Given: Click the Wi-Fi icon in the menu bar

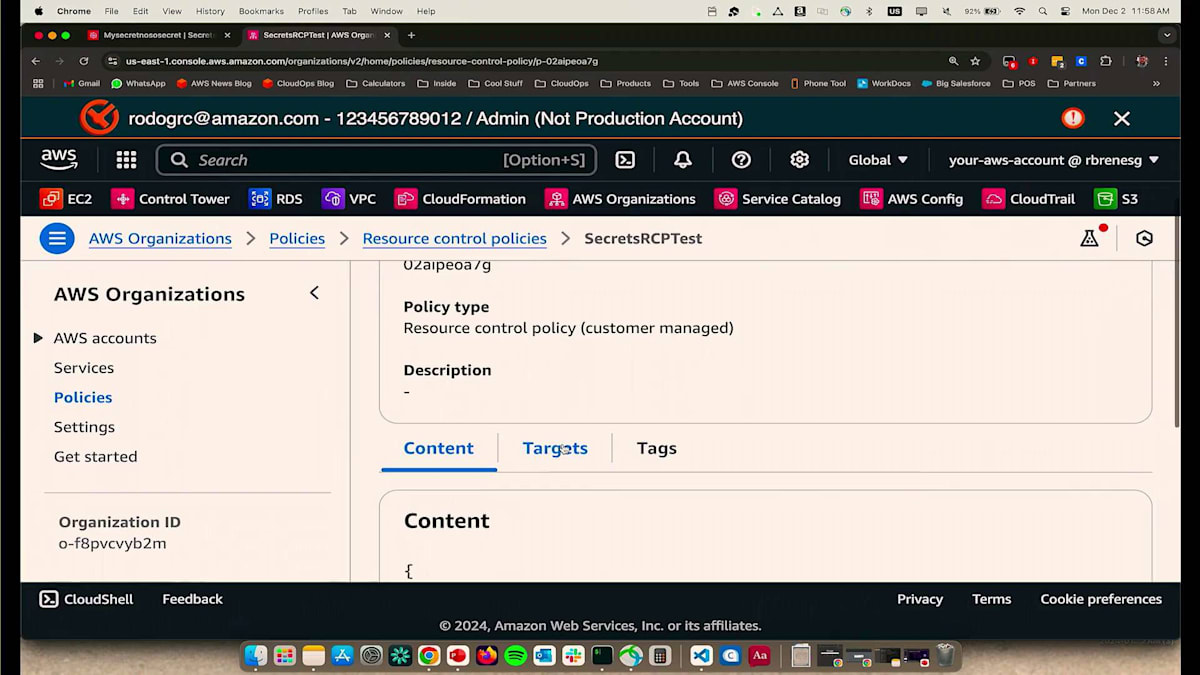Looking at the screenshot, I should tap(1019, 11).
